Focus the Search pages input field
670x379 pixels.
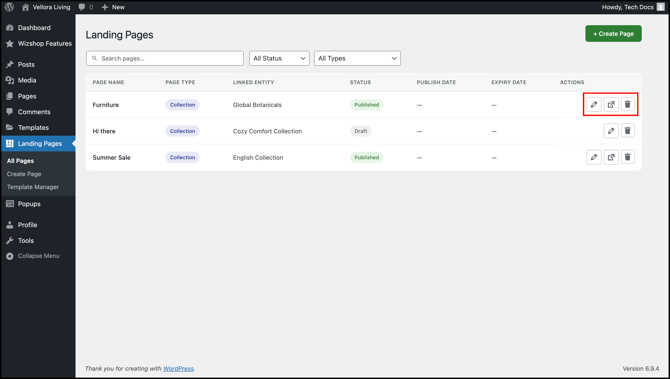pos(165,58)
